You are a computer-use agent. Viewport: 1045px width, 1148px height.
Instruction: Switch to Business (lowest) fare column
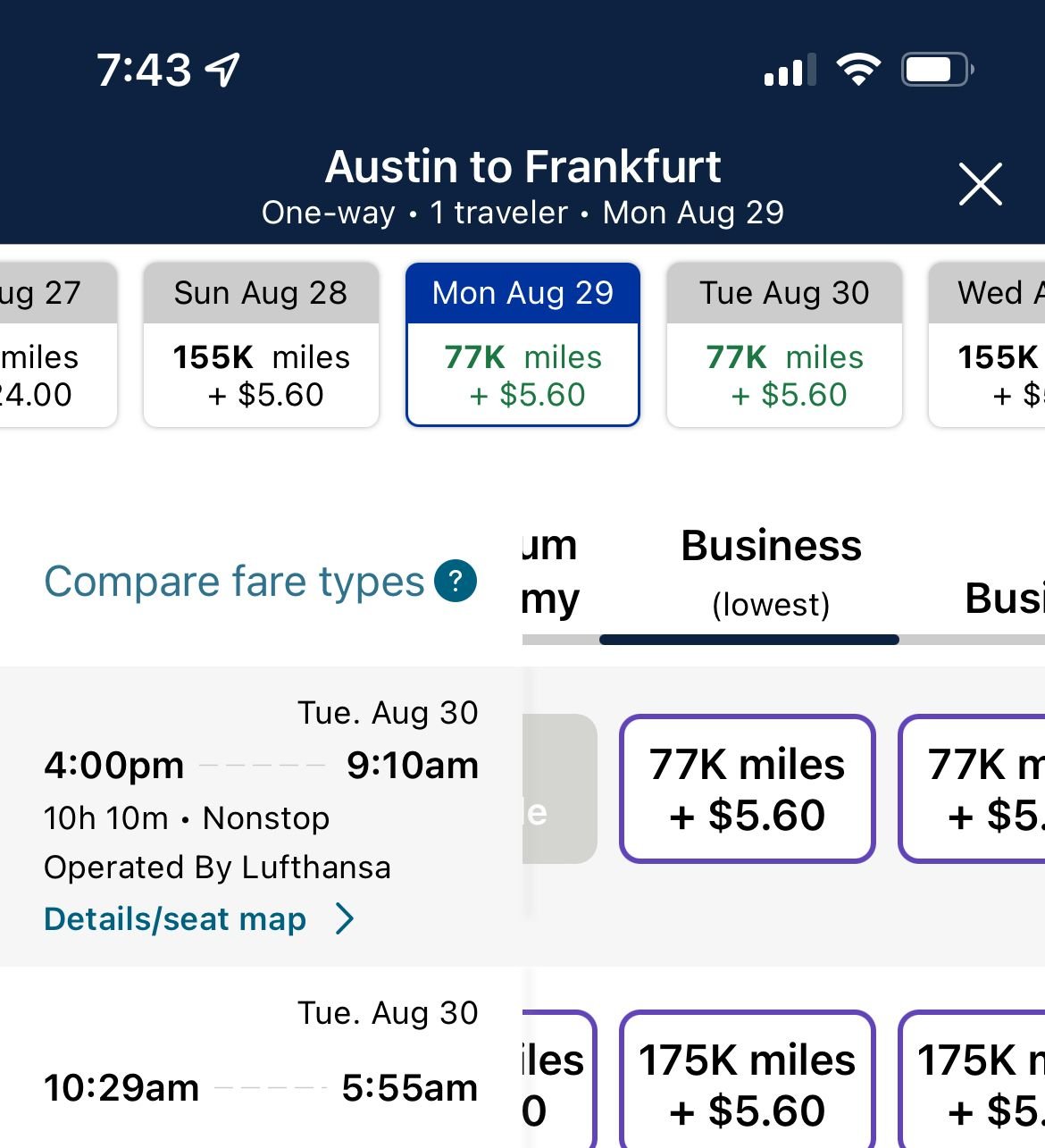pos(771,570)
